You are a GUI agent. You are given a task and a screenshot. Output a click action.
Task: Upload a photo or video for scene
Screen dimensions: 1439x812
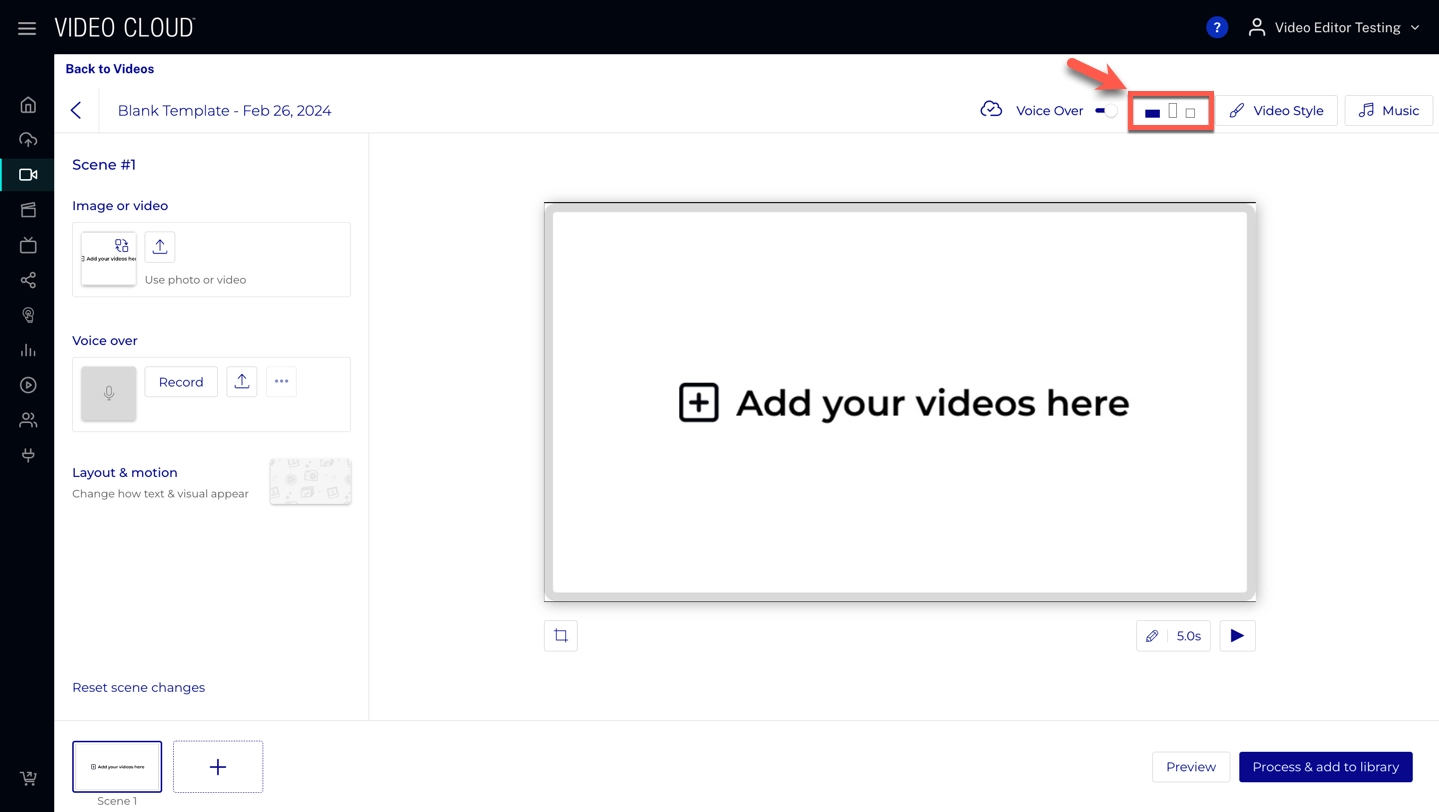(x=160, y=247)
